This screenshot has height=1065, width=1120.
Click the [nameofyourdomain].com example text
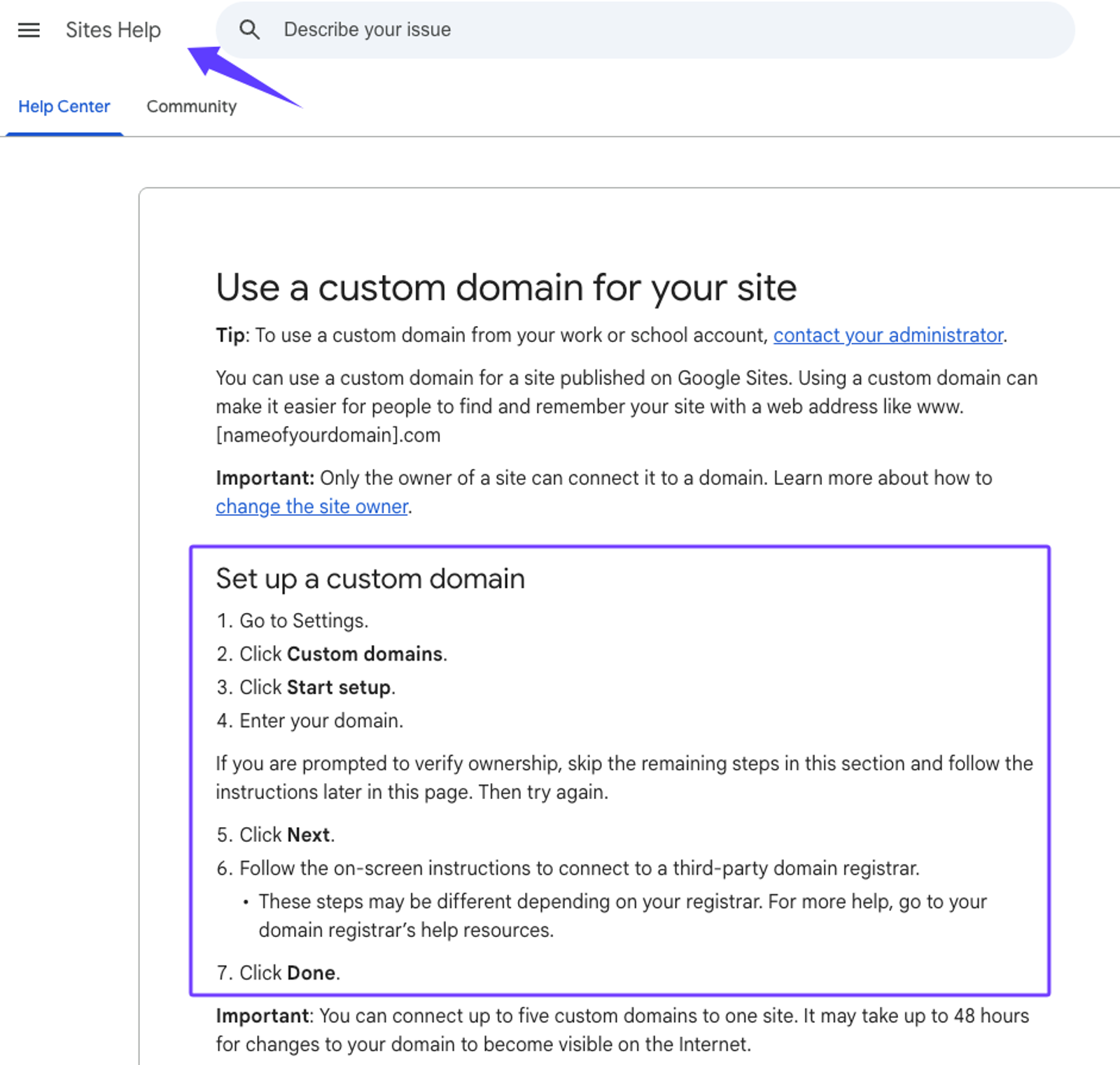[x=328, y=435]
